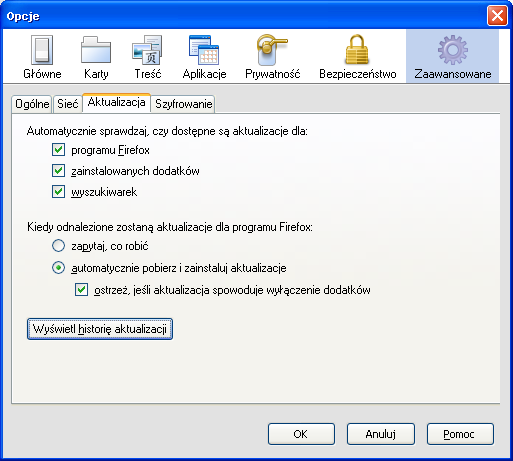Open the Karty folder icon pane
The width and height of the screenshot is (513, 461).
point(96,57)
